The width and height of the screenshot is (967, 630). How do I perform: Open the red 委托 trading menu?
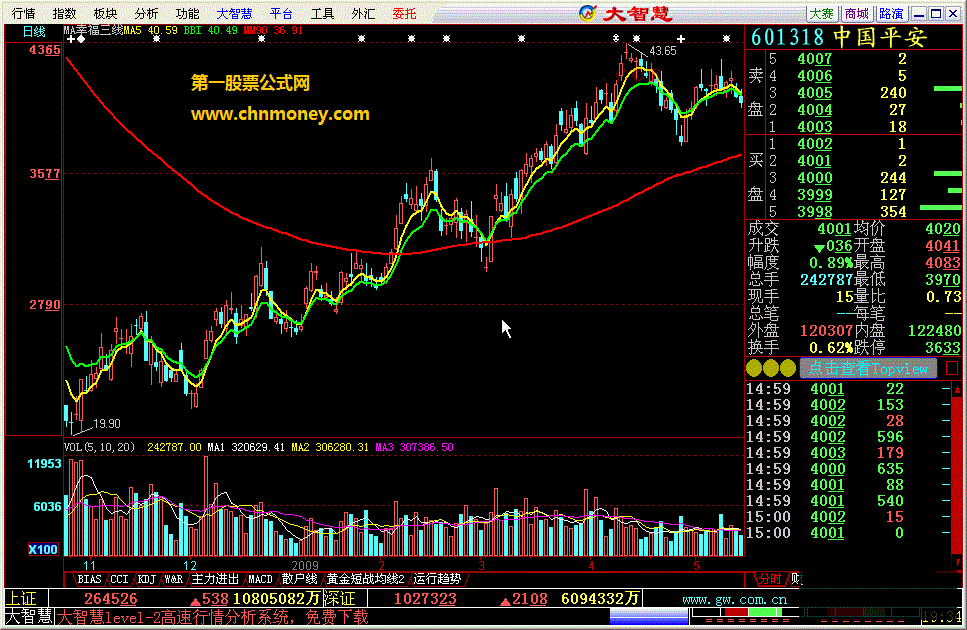tap(405, 13)
